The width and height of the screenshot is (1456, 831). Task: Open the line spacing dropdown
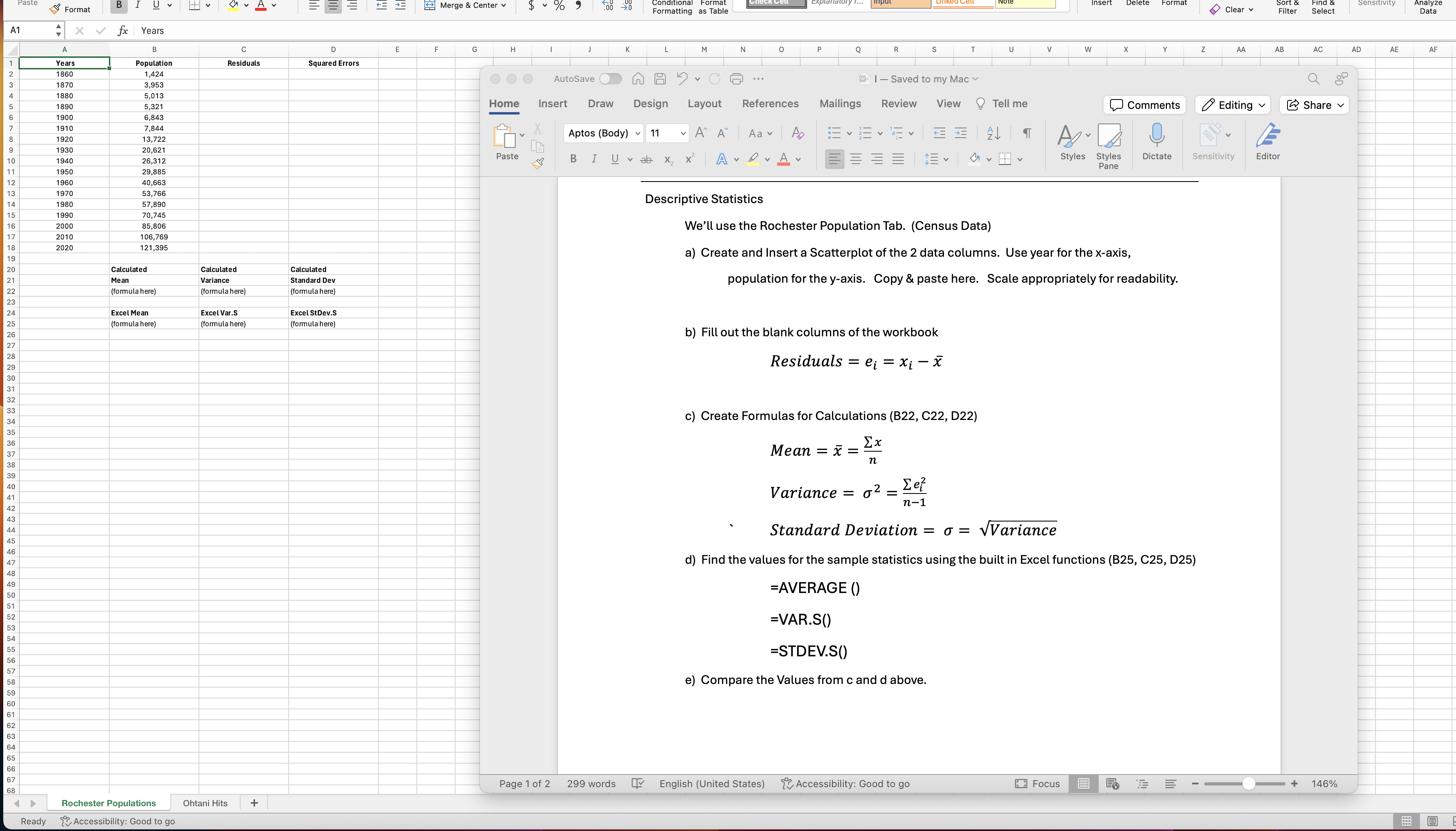coord(935,159)
